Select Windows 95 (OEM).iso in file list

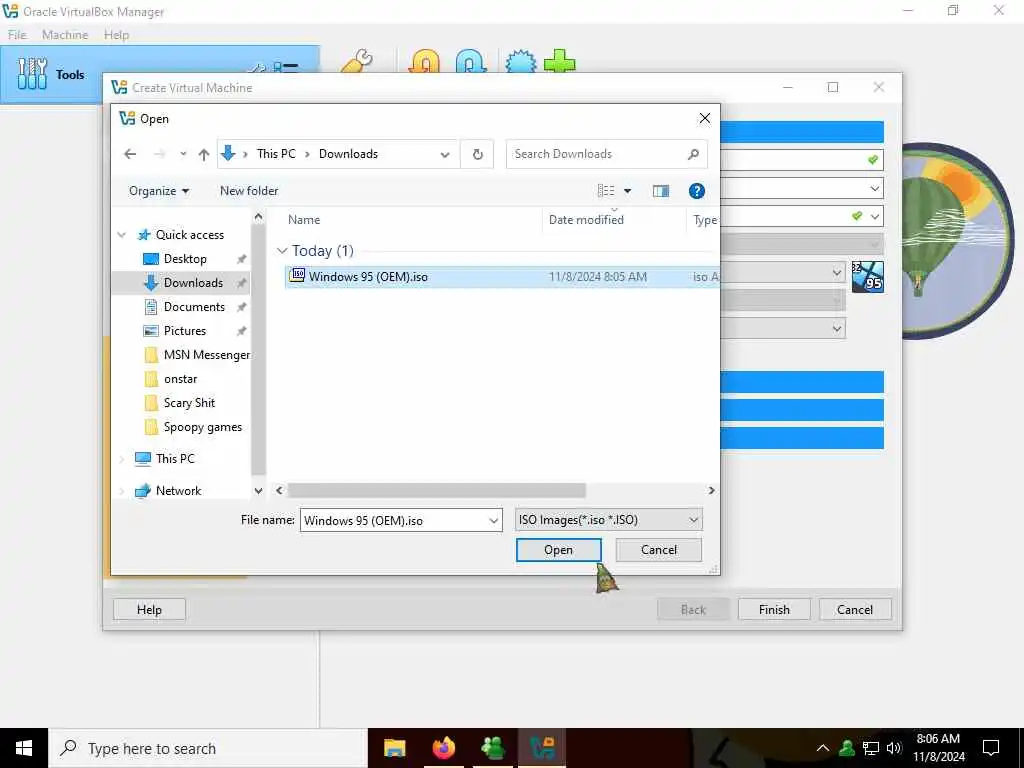[502, 277]
